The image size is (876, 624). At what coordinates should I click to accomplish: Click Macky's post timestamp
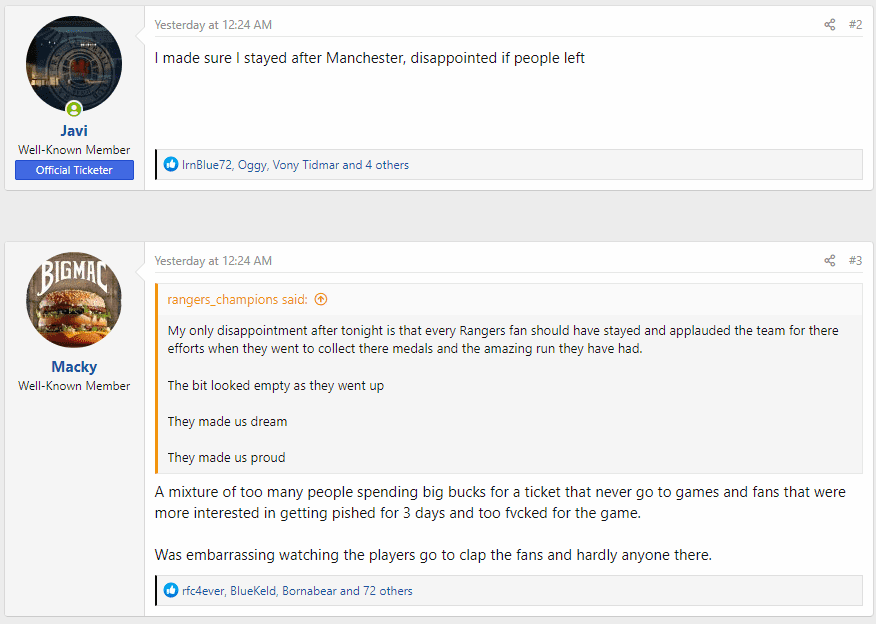click(213, 261)
